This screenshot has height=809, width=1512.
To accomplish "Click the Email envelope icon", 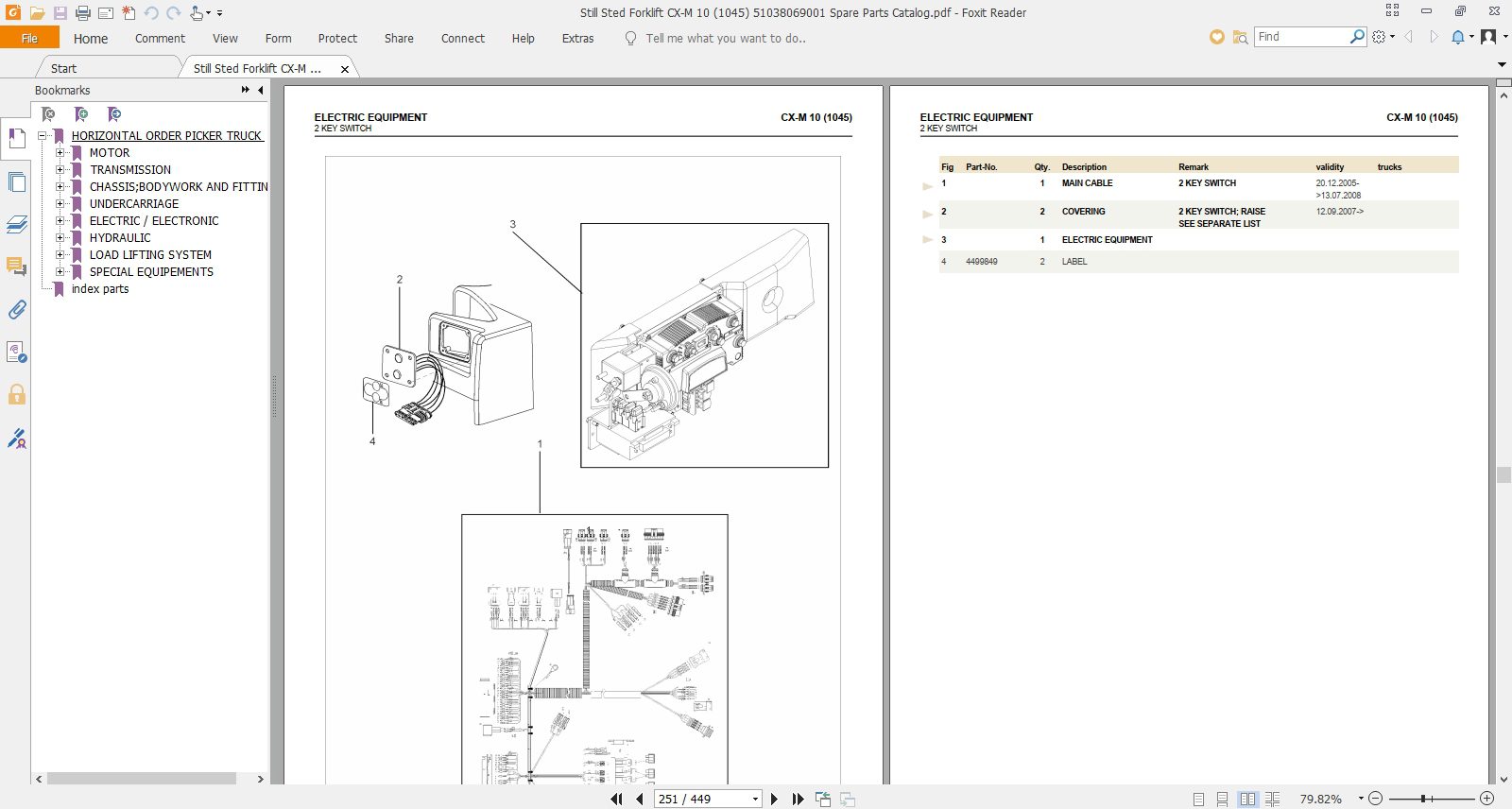I will (x=106, y=13).
